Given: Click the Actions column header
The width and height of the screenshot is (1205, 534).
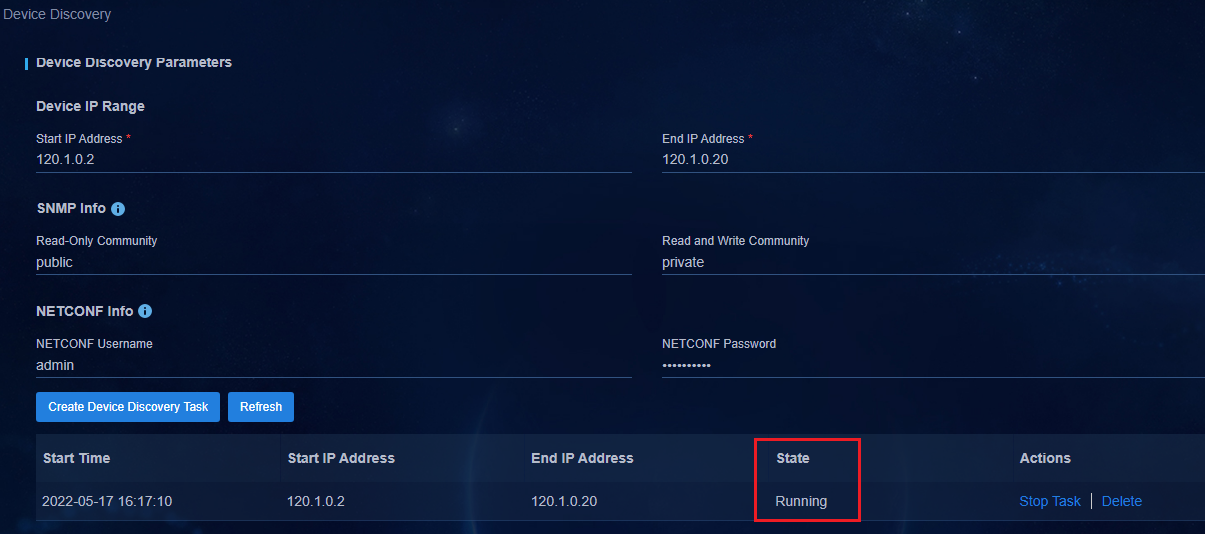Looking at the screenshot, I should click(1045, 458).
